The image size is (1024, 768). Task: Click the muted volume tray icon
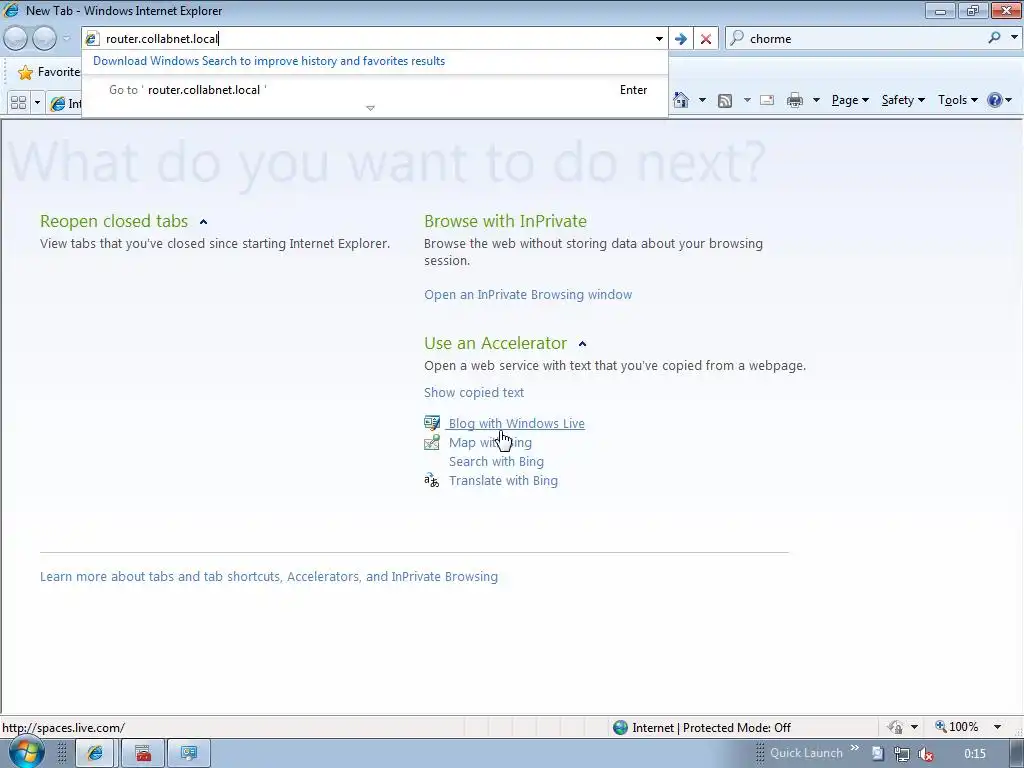[x=925, y=754]
